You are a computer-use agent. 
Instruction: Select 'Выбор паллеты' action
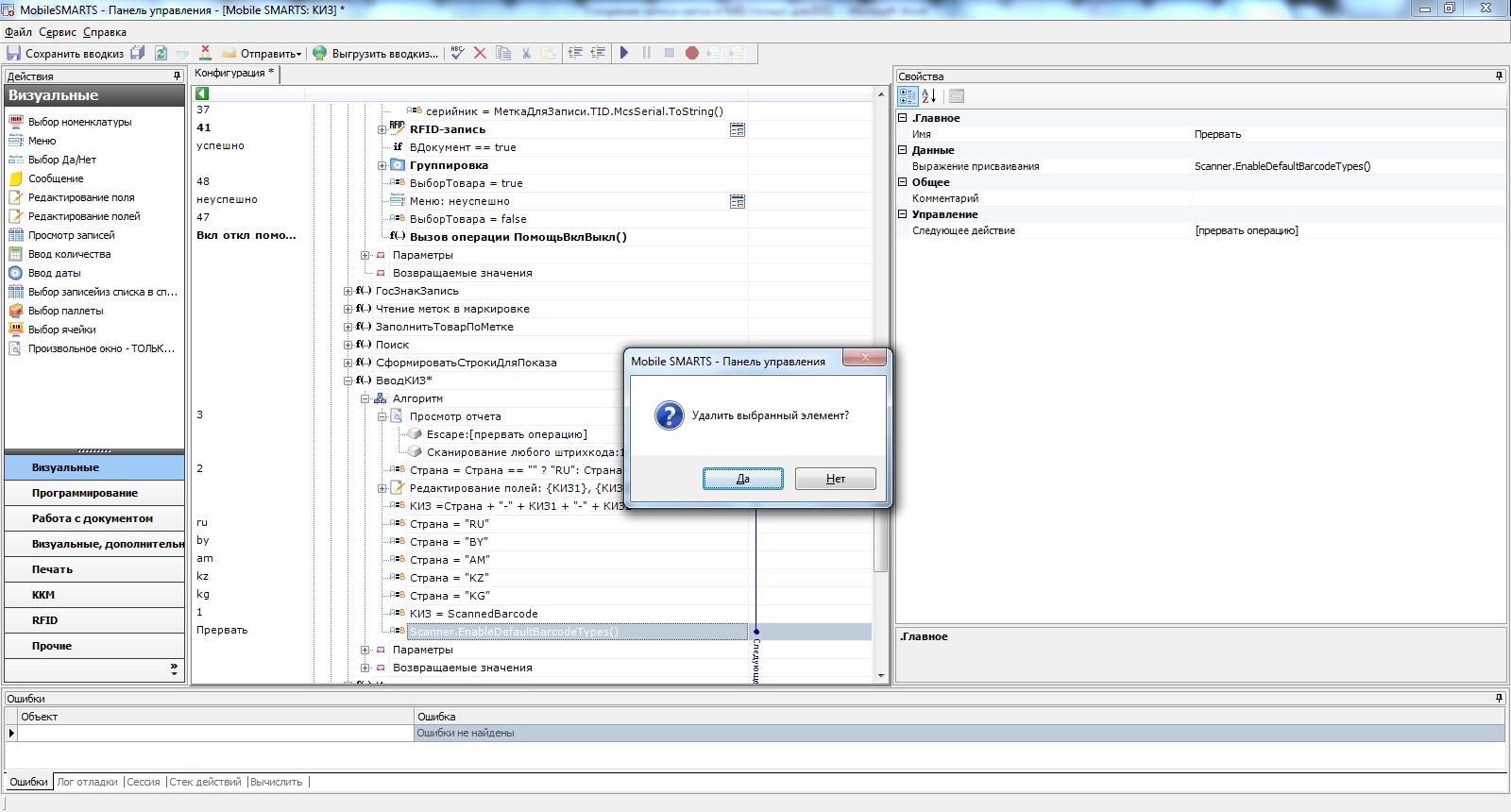click(65, 311)
